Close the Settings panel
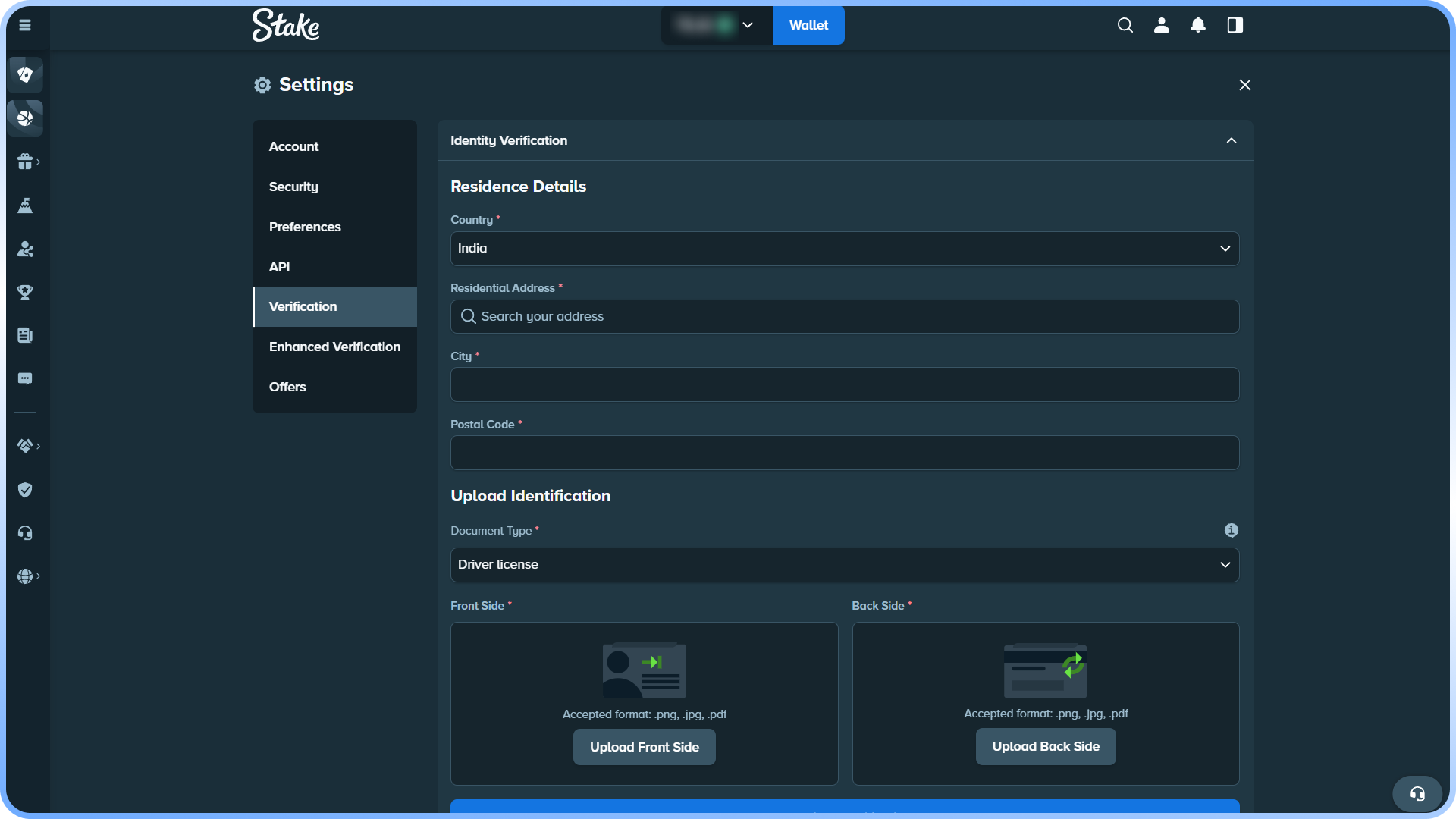 point(1245,85)
